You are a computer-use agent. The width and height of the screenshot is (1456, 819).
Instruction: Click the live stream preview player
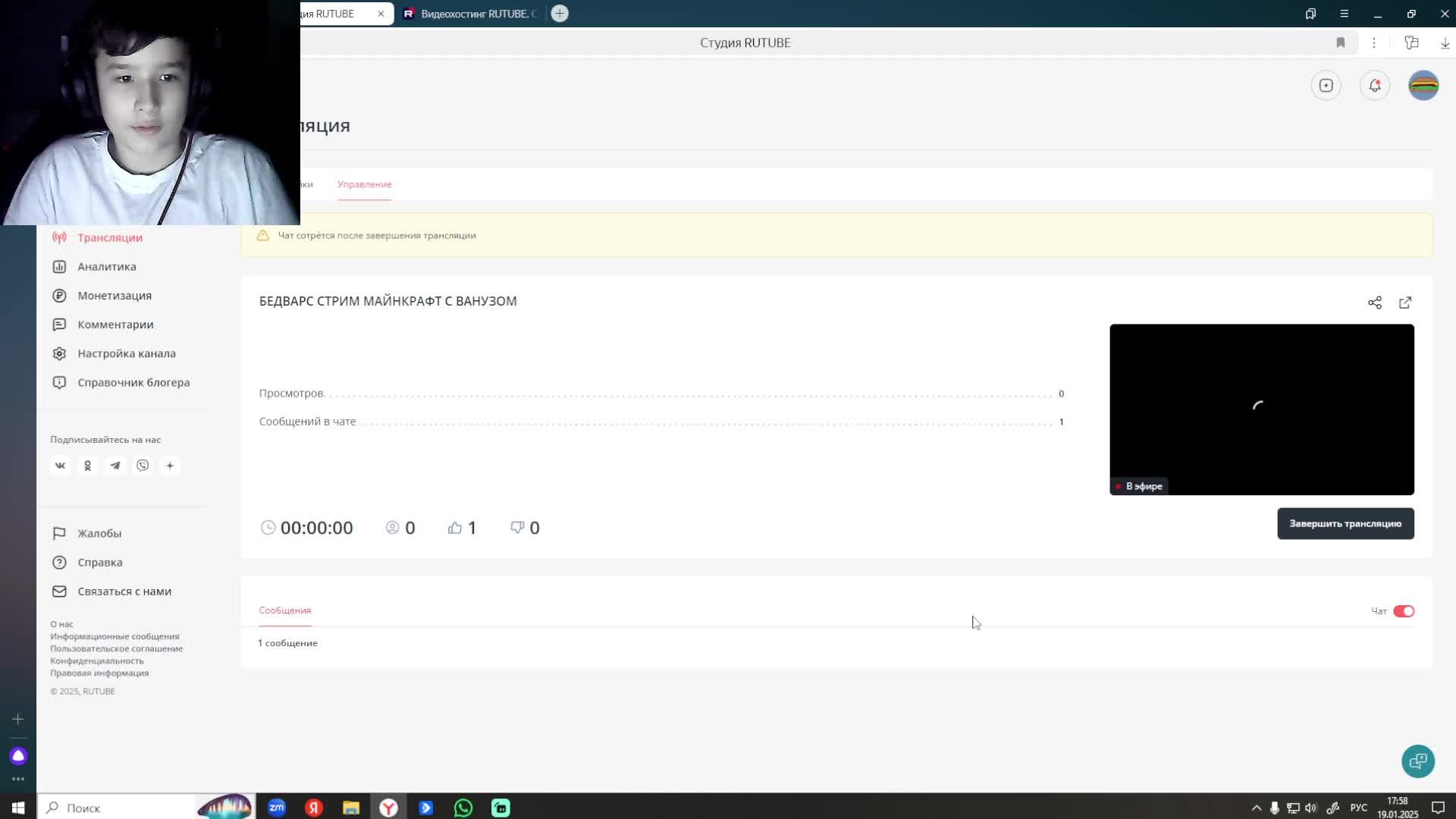pyautogui.click(x=1261, y=409)
